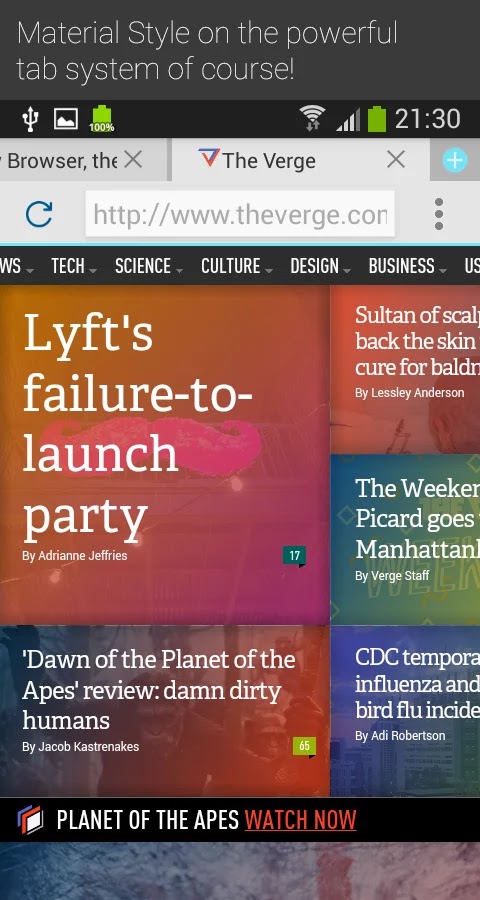Open the CDC influenza article tile
480x900 pixels.
[405, 711]
